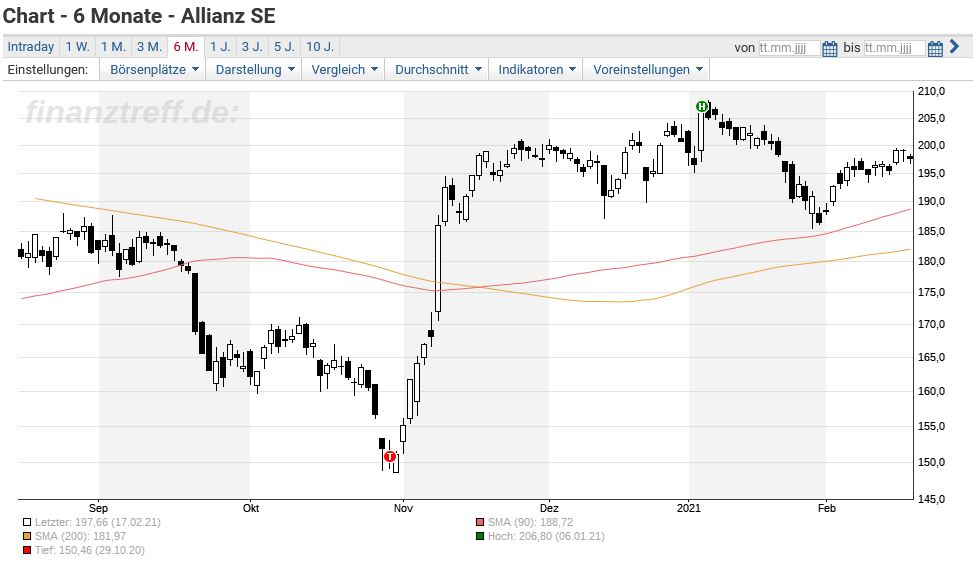Viewport: 980px width, 562px height.
Task: Click the 'Chart - 6 Monate - Allianz SE' heading
Action: [x=139, y=16]
